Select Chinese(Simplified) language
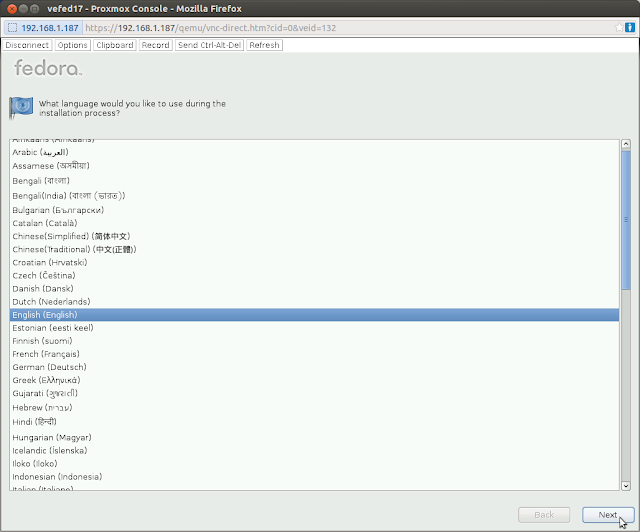This screenshot has width=640, height=532. click(314, 236)
